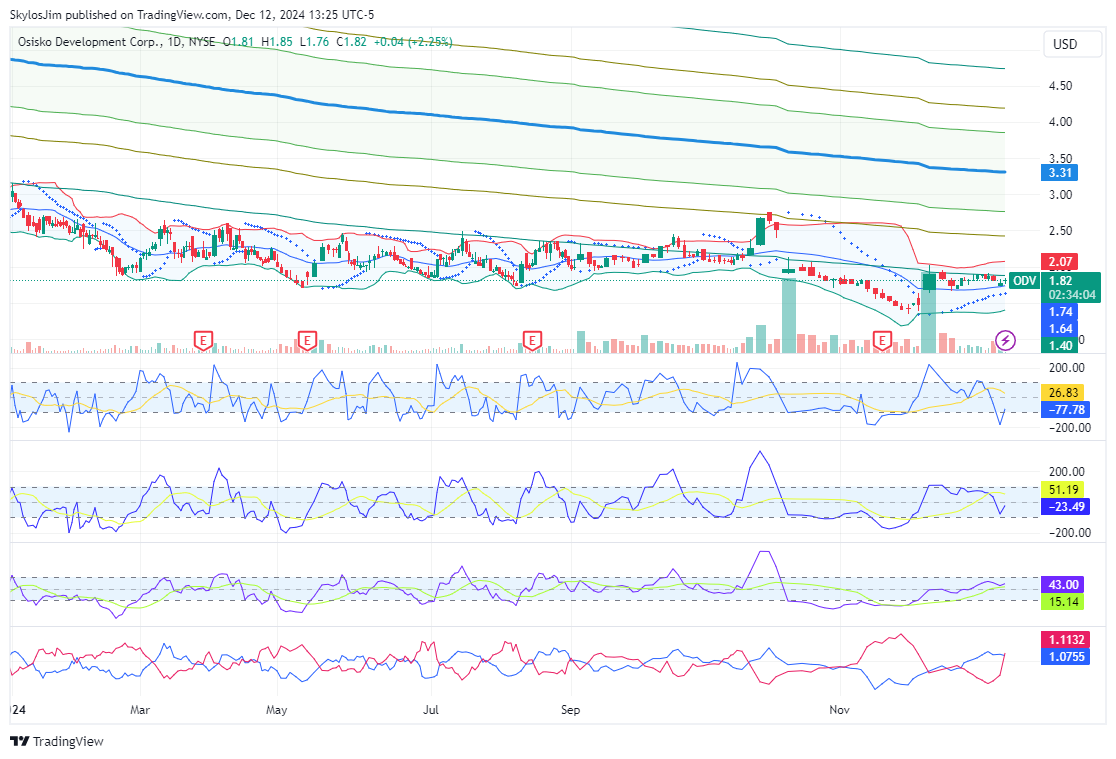Click the purple lightning event icon
This screenshot has width=1116, height=759.
point(1005,340)
